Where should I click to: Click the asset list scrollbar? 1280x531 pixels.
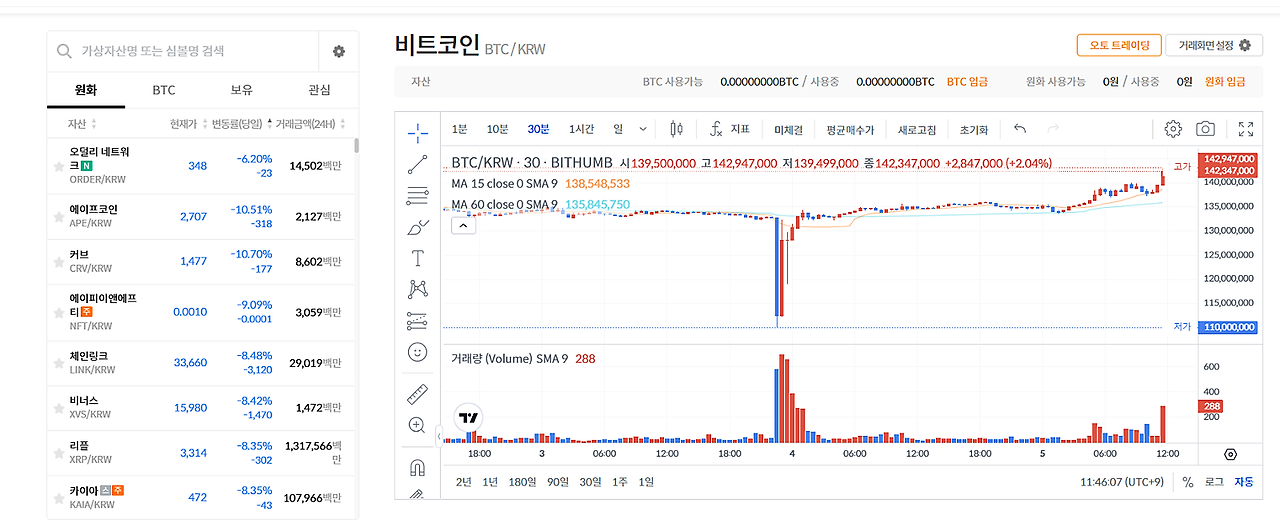356,146
